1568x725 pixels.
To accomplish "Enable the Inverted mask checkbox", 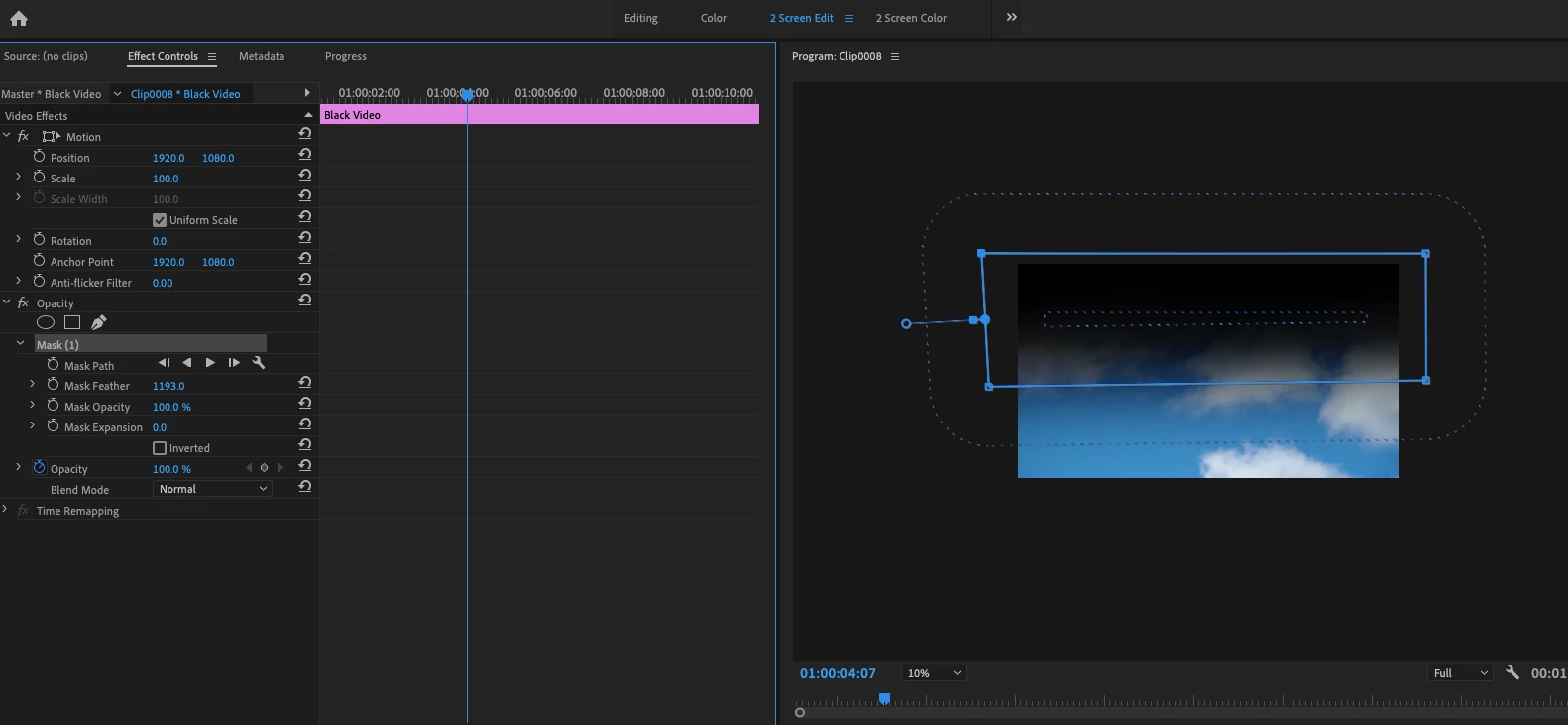I will point(159,448).
